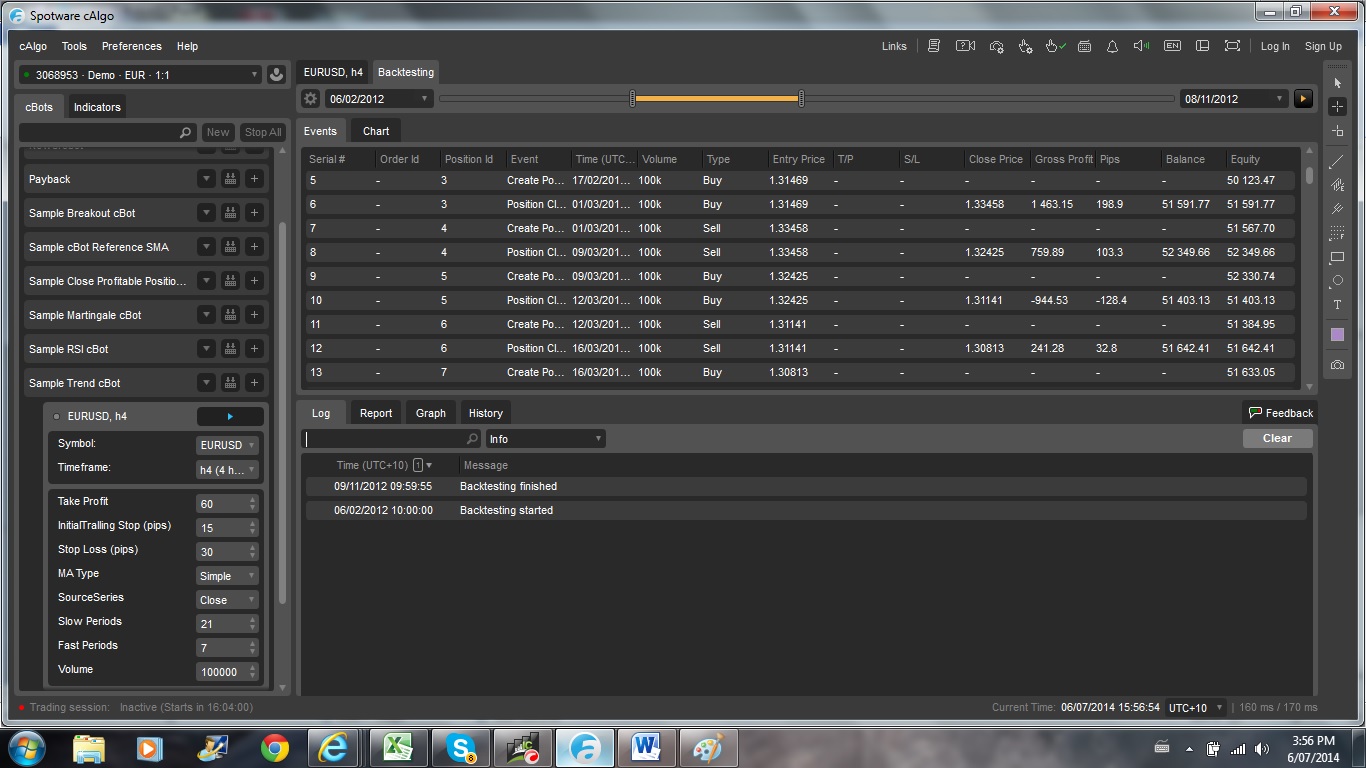The width and height of the screenshot is (1366, 768).
Task: Open the calendar icon in top toolbar
Action: pyautogui.click(x=1084, y=46)
